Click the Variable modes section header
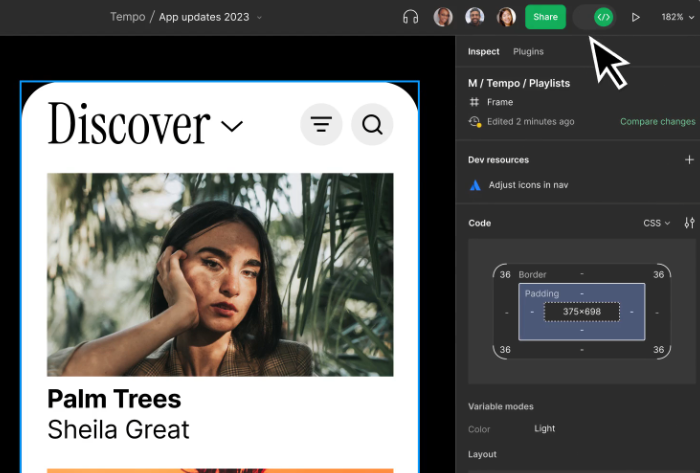700x473 pixels. 500,407
